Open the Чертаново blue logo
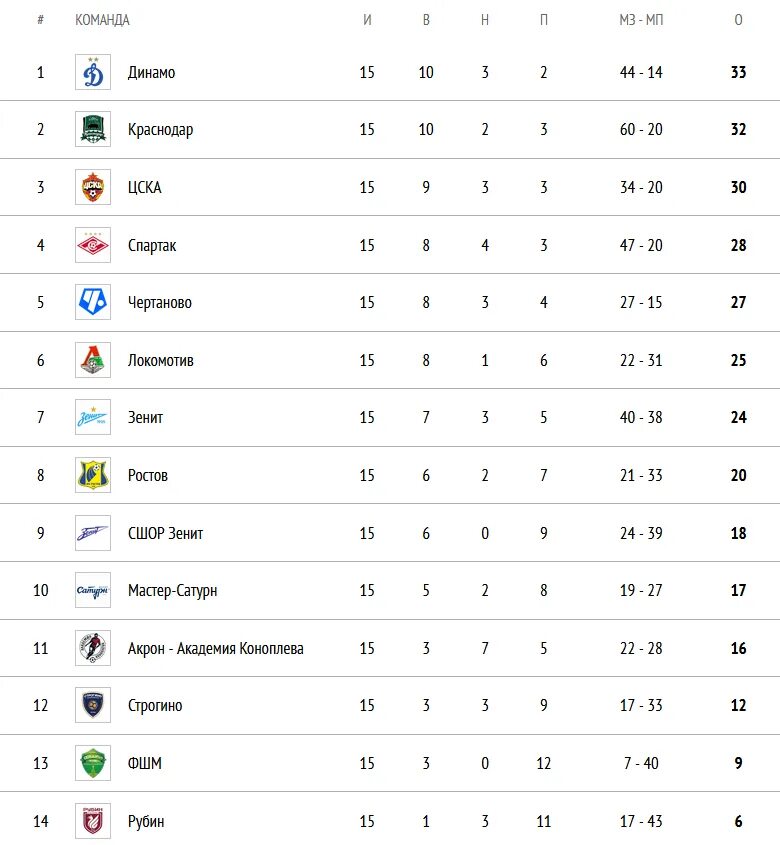This screenshot has width=780, height=845. point(93,302)
